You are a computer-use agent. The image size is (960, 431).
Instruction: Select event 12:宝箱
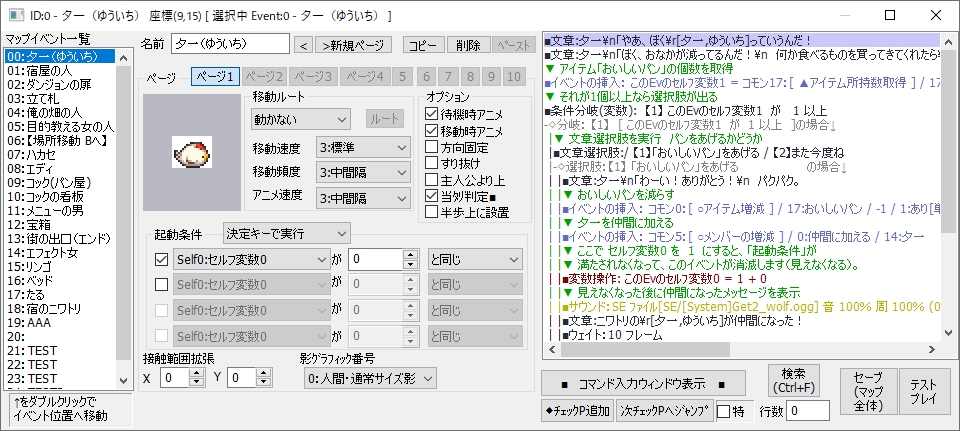[60, 225]
